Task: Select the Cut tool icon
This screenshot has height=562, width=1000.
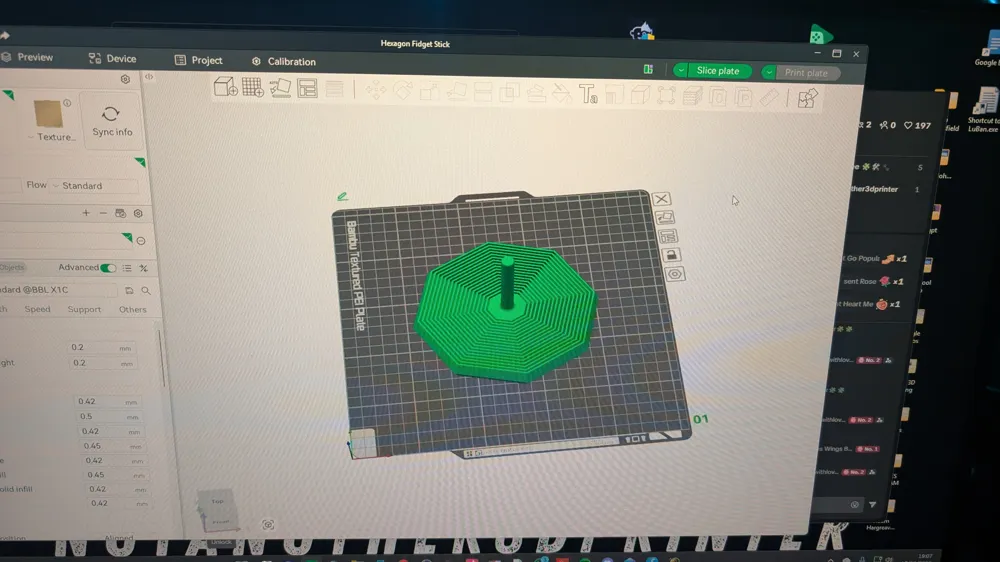Action: click(x=482, y=92)
